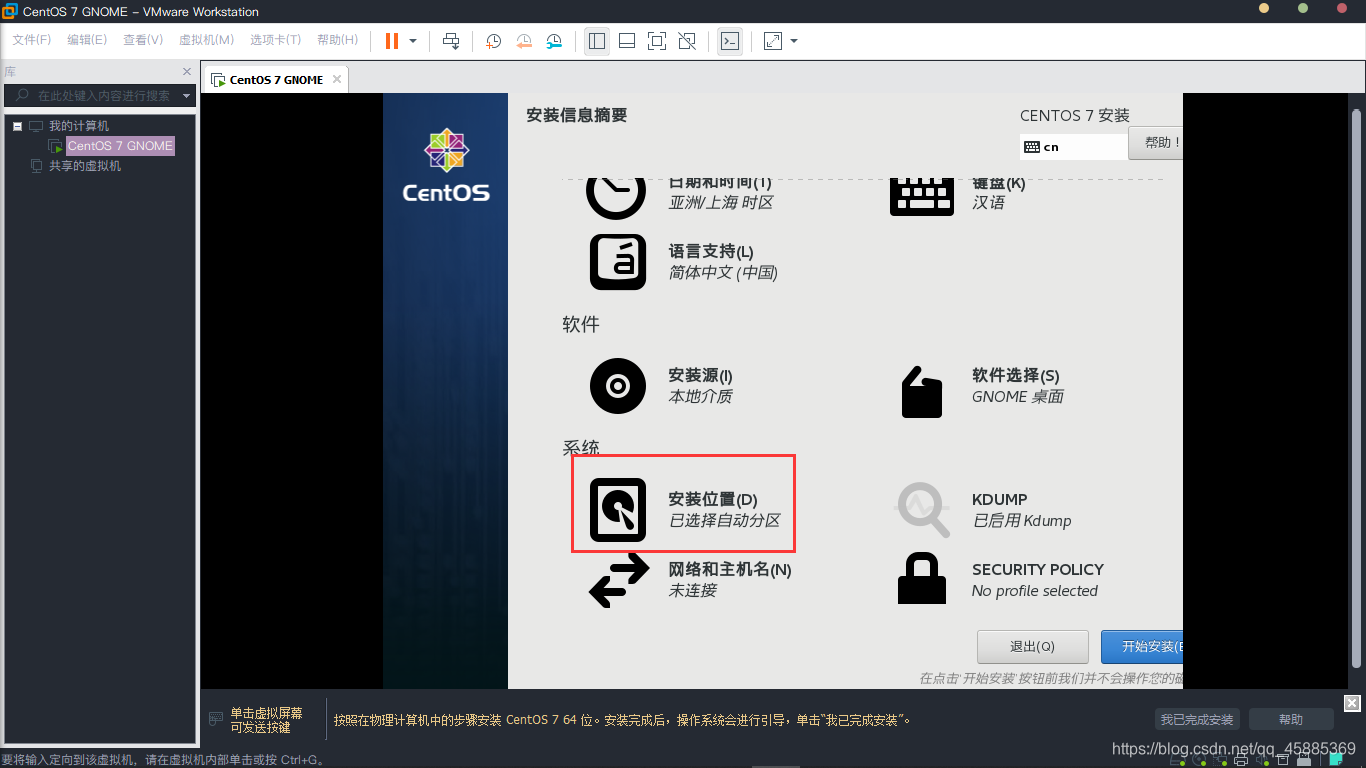Open the 文件(F) menu

[31, 40]
